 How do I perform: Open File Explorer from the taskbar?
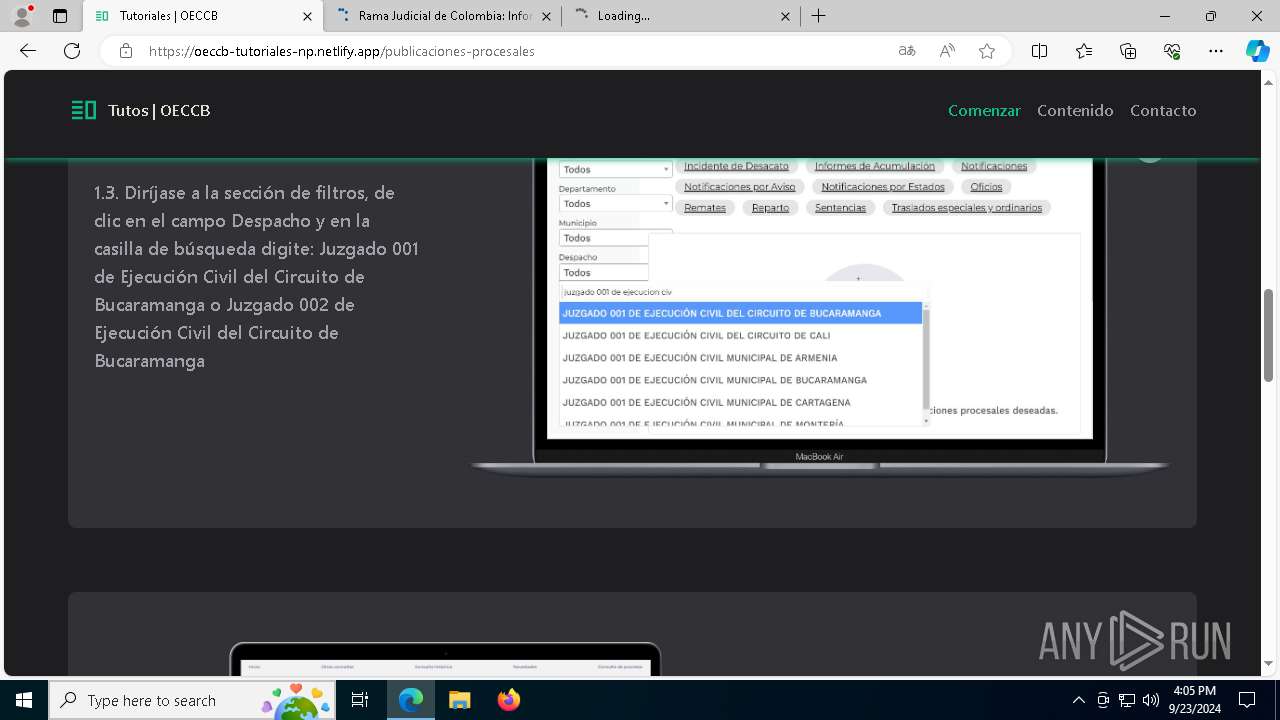click(x=459, y=700)
